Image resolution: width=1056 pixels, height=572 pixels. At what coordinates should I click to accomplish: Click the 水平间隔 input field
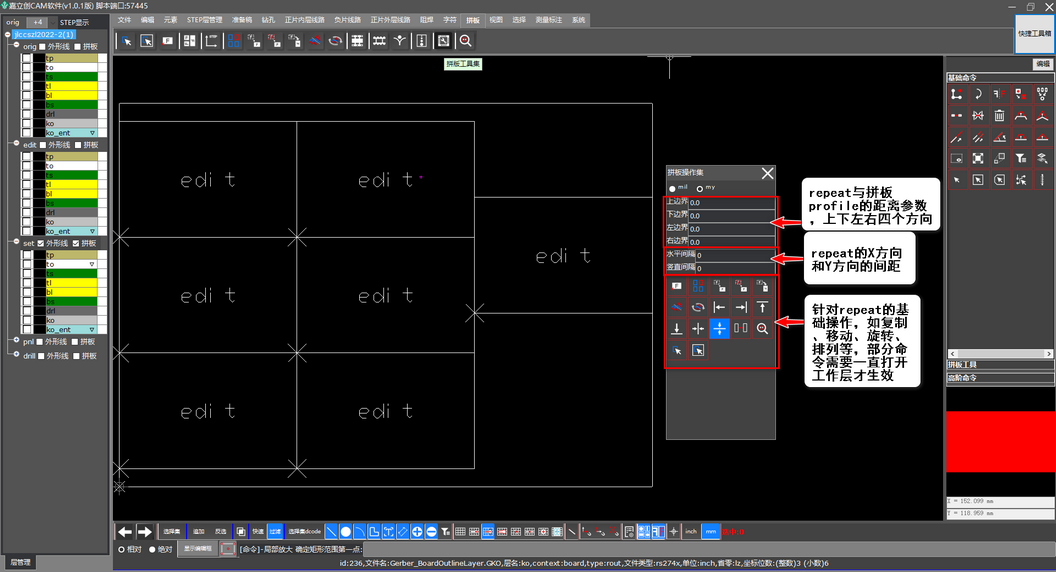[735, 255]
